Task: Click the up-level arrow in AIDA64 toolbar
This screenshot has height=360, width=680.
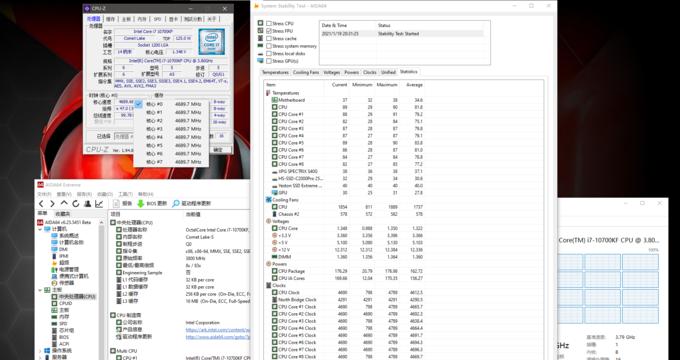Action: pos(64,203)
